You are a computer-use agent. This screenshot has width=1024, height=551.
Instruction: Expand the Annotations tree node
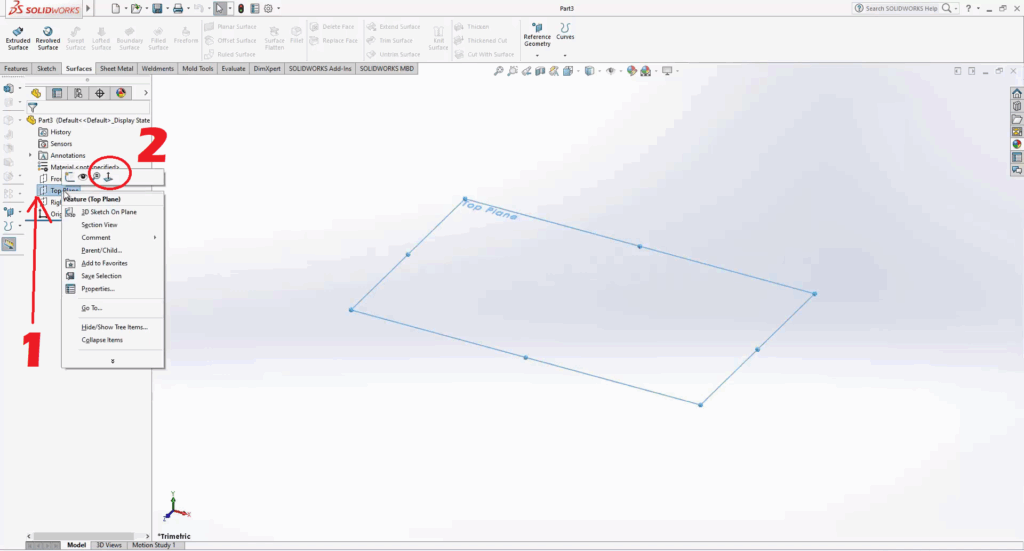tap(30, 156)
